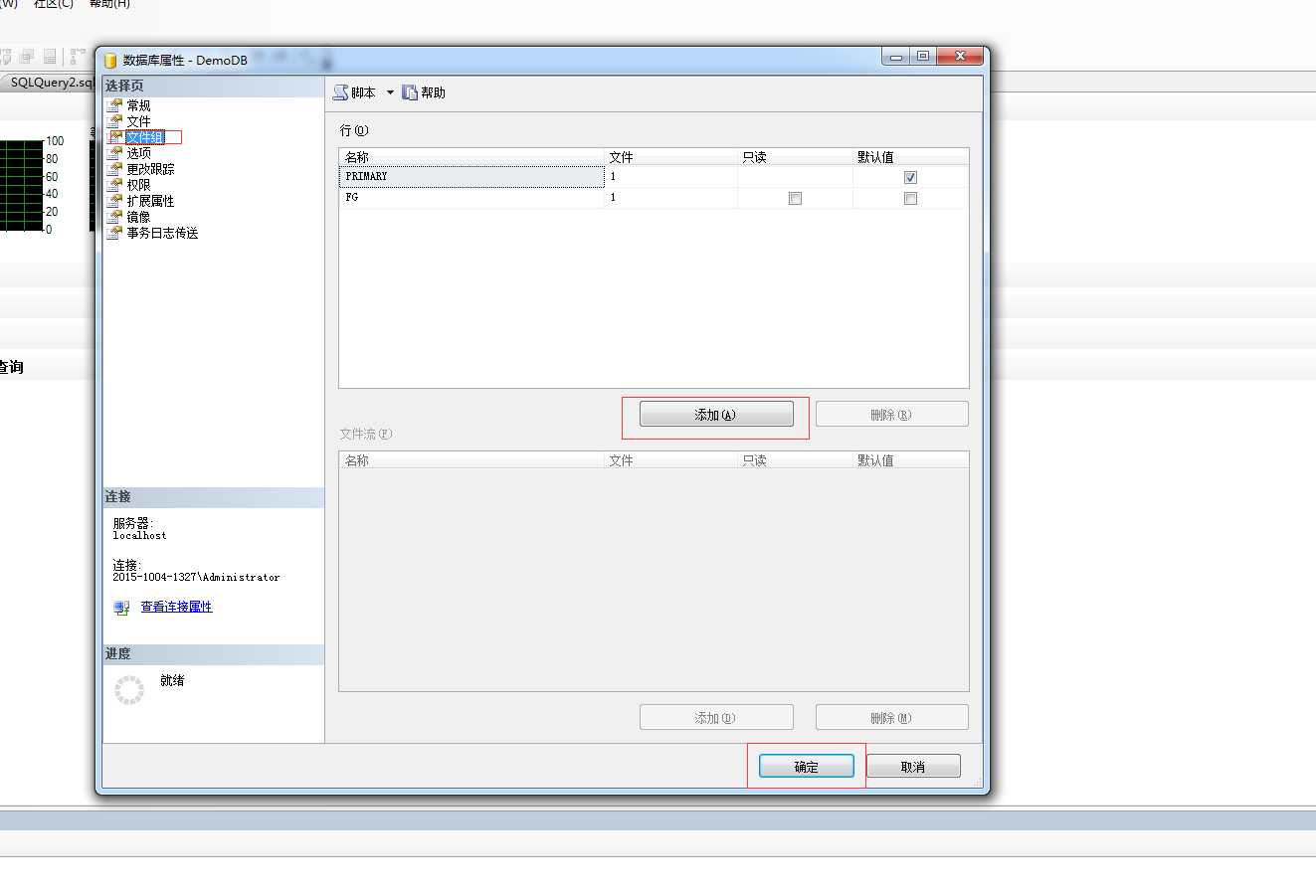Switch to the SQLQuery2.sql tab
The width and height of the screenshot is (1316, 896).
click(x=50, y=83)
